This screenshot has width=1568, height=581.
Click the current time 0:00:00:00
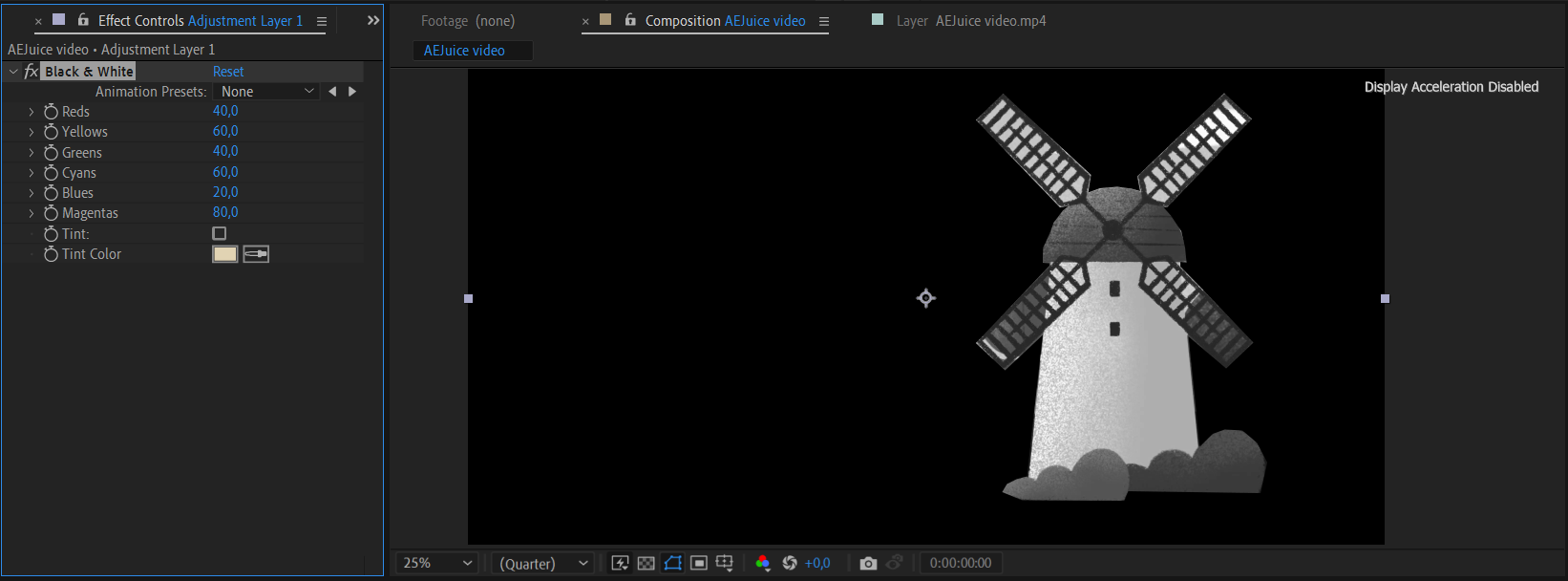pyautogui.click(x=961, y=563)
